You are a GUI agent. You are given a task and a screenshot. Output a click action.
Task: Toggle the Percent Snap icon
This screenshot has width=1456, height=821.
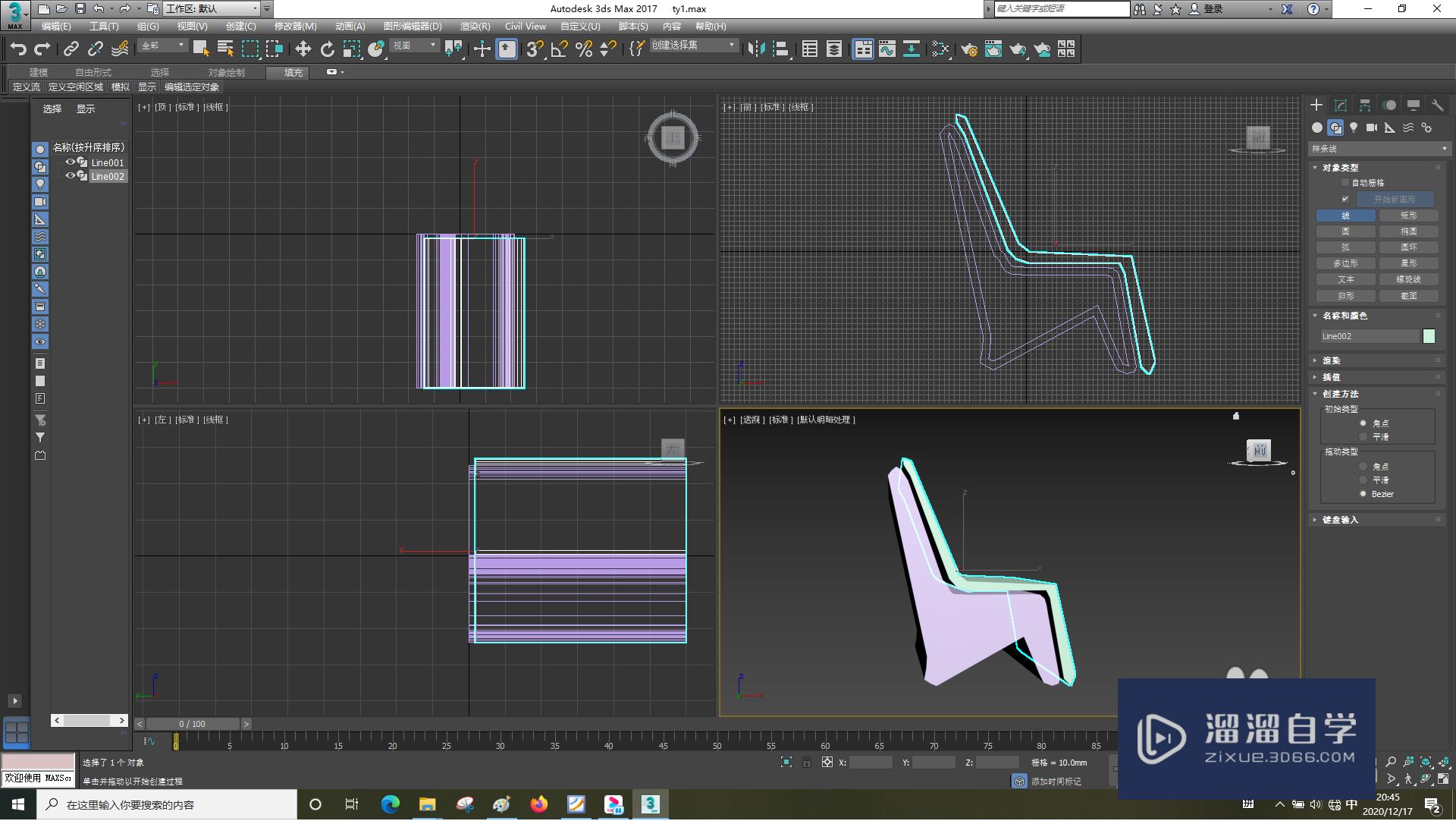[583, 49]
